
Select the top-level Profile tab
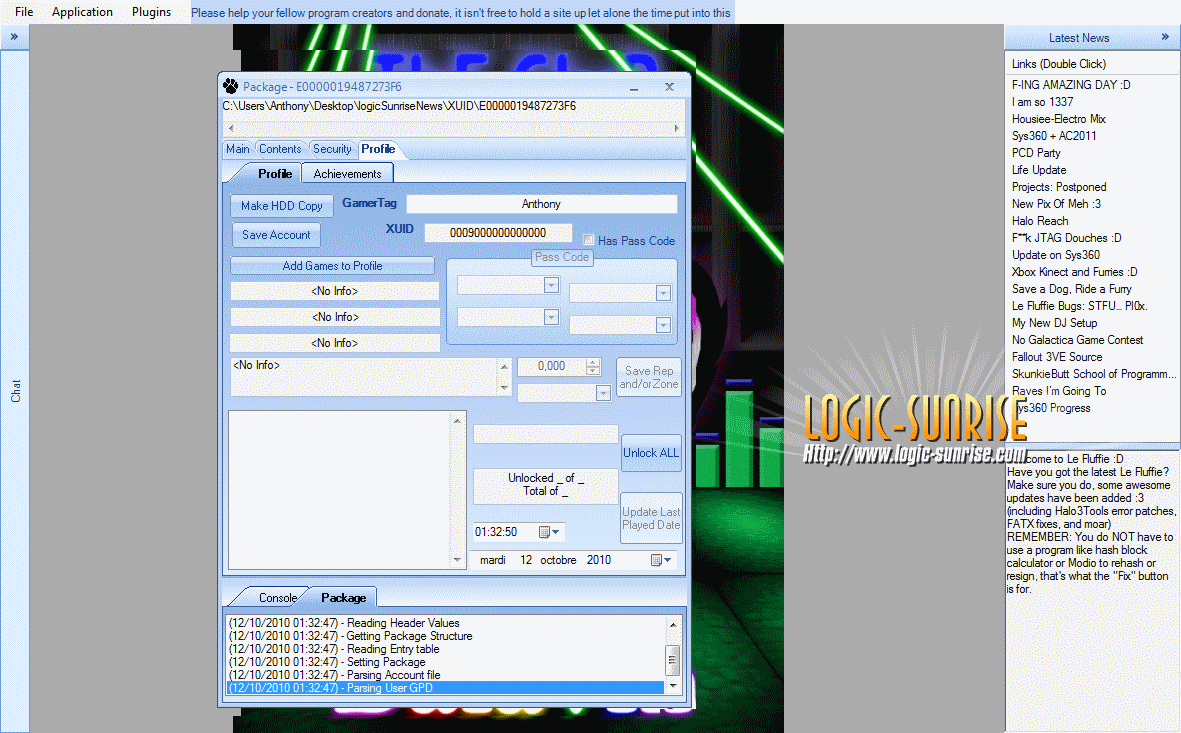pos(378,149)
